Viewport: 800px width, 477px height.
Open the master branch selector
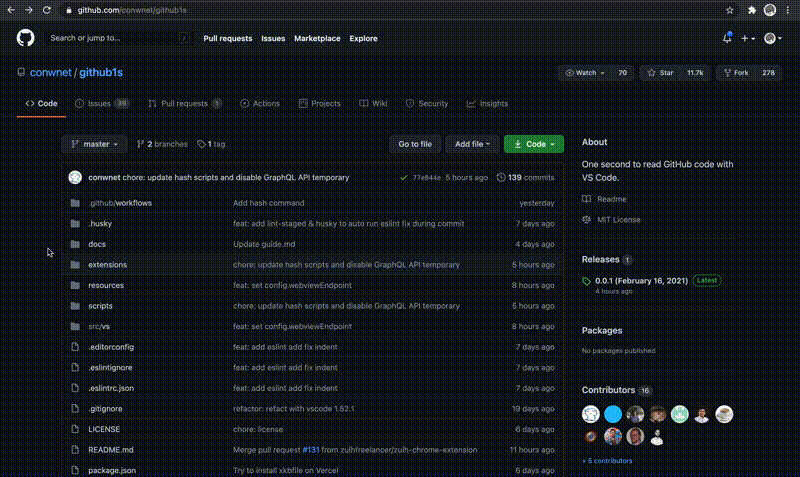(94, 144)
